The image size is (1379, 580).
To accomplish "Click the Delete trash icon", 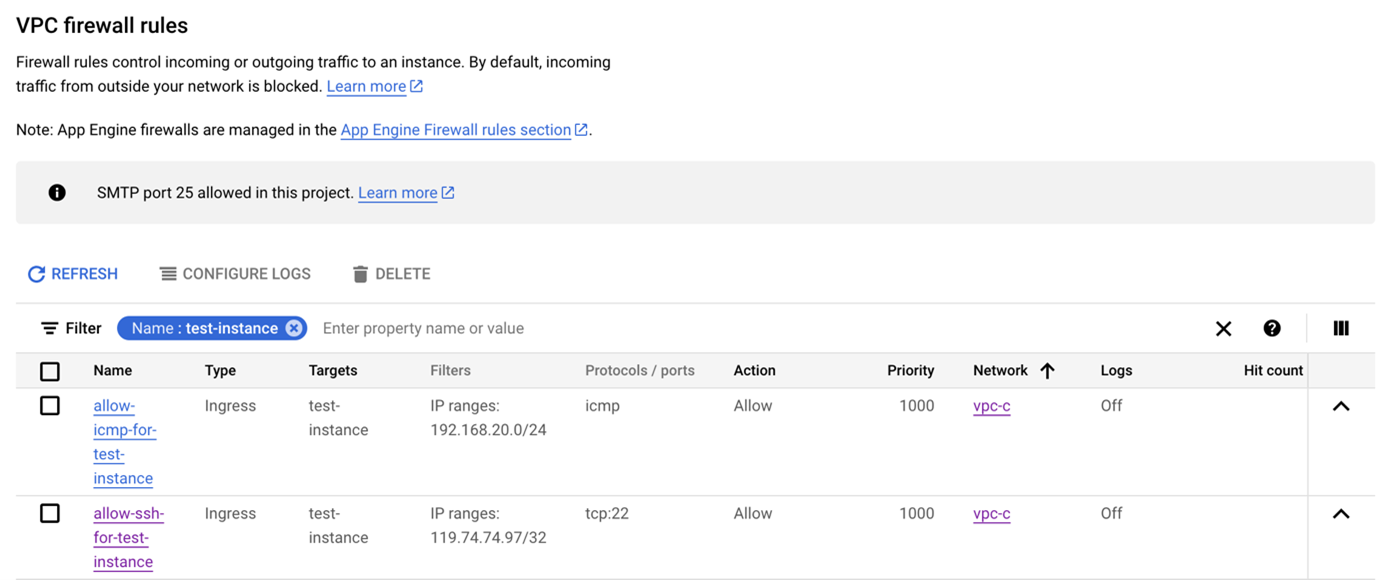I will [361, 274].
